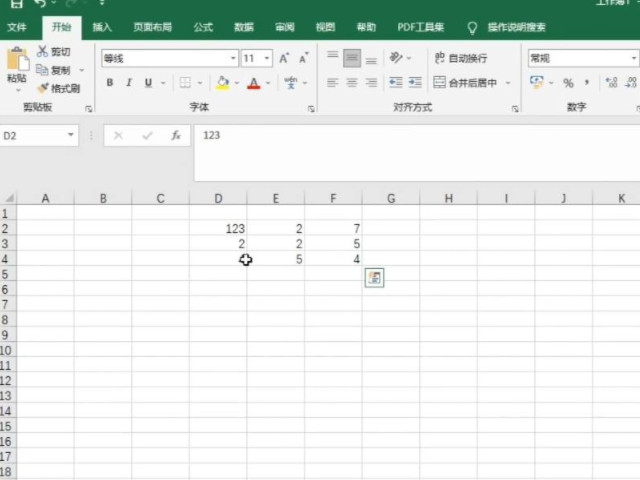Click the Paste Options icon below the data
The width and height of the screenshot is (640, 480).
(x=374, y=278)
